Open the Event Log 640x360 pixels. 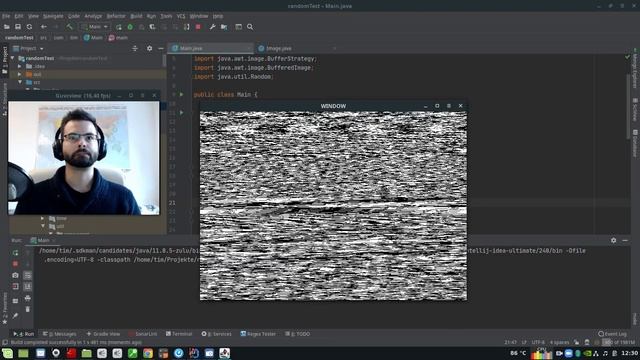pyautogui.click(x=612, y=334)
